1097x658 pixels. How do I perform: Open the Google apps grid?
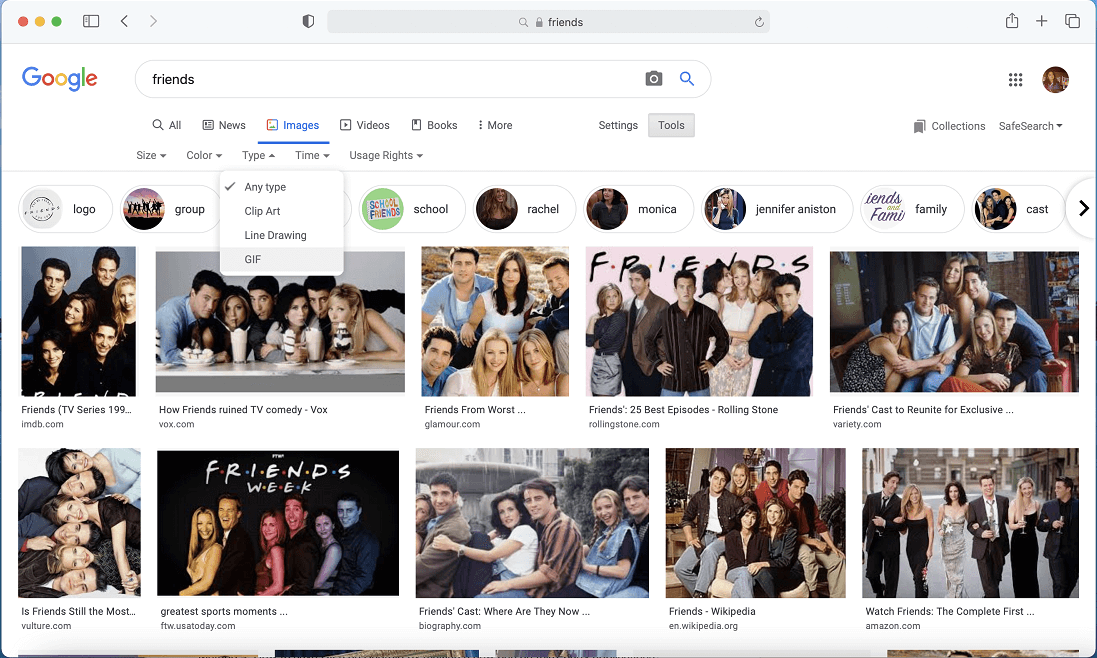[x=1015, y=80]
